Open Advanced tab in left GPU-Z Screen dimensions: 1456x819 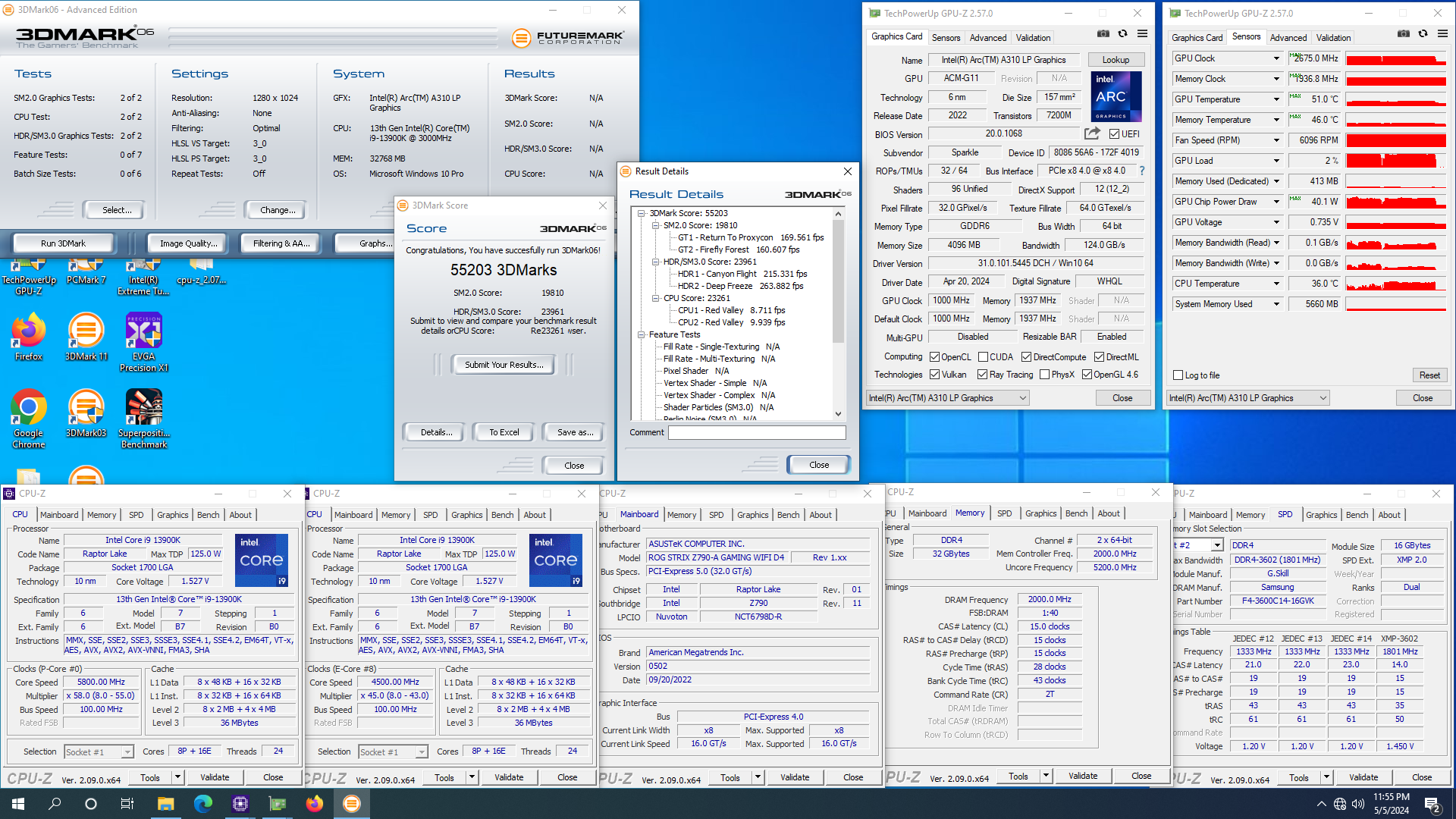pos(988,37)
